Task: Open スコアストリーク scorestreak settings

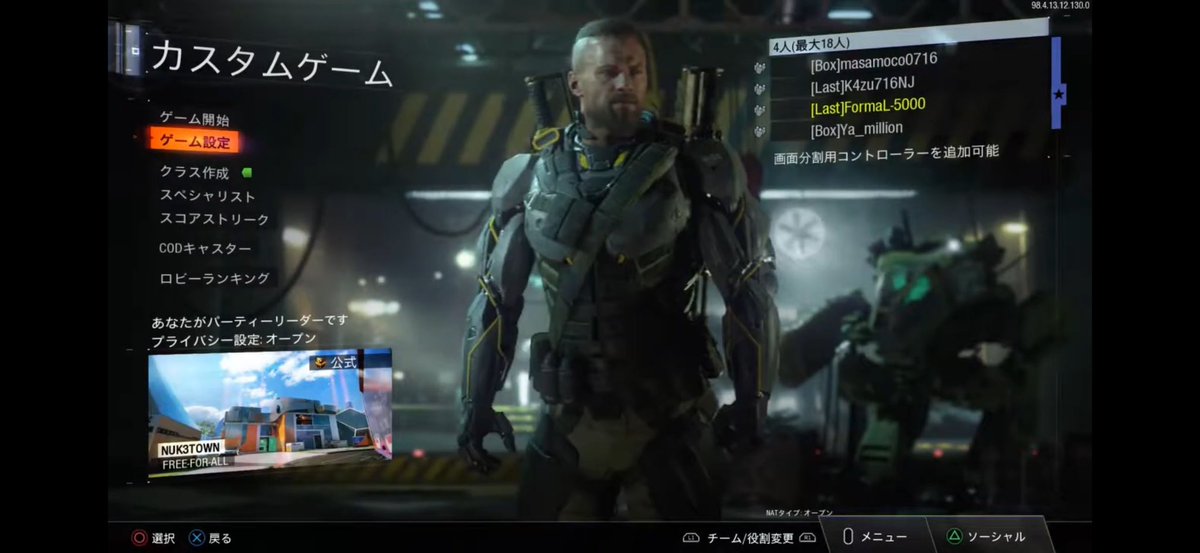Action: tap(214, 219)
